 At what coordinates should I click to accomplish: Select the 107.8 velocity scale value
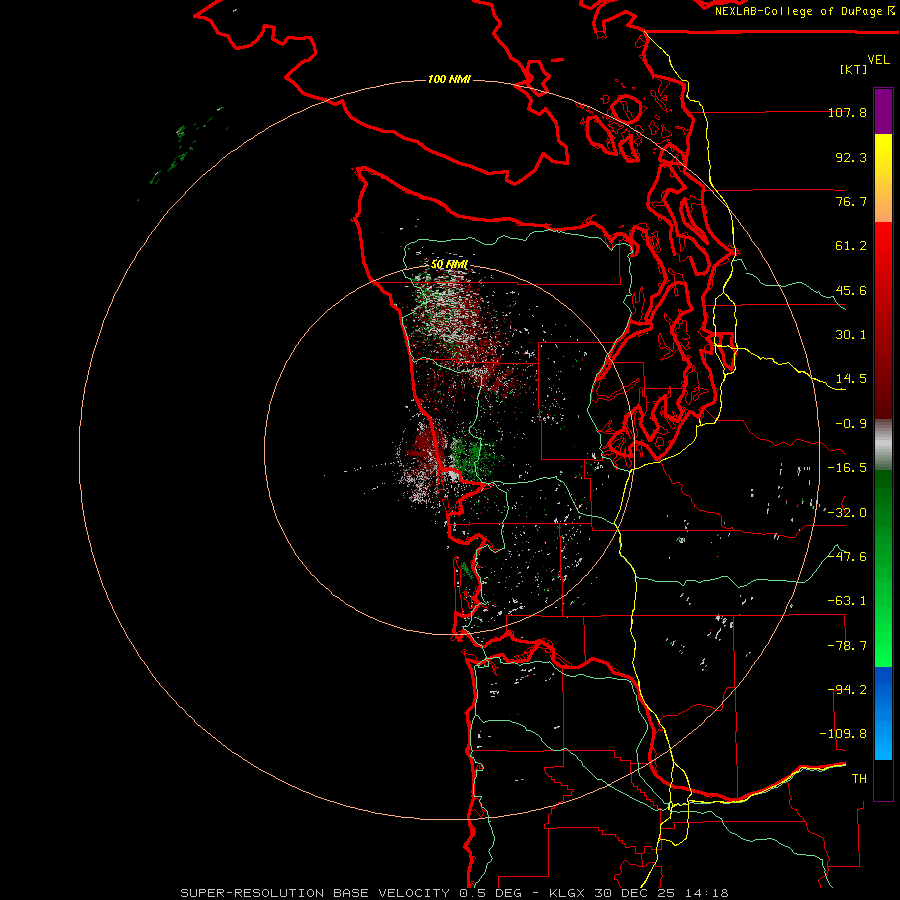click(x=847, y=112)
